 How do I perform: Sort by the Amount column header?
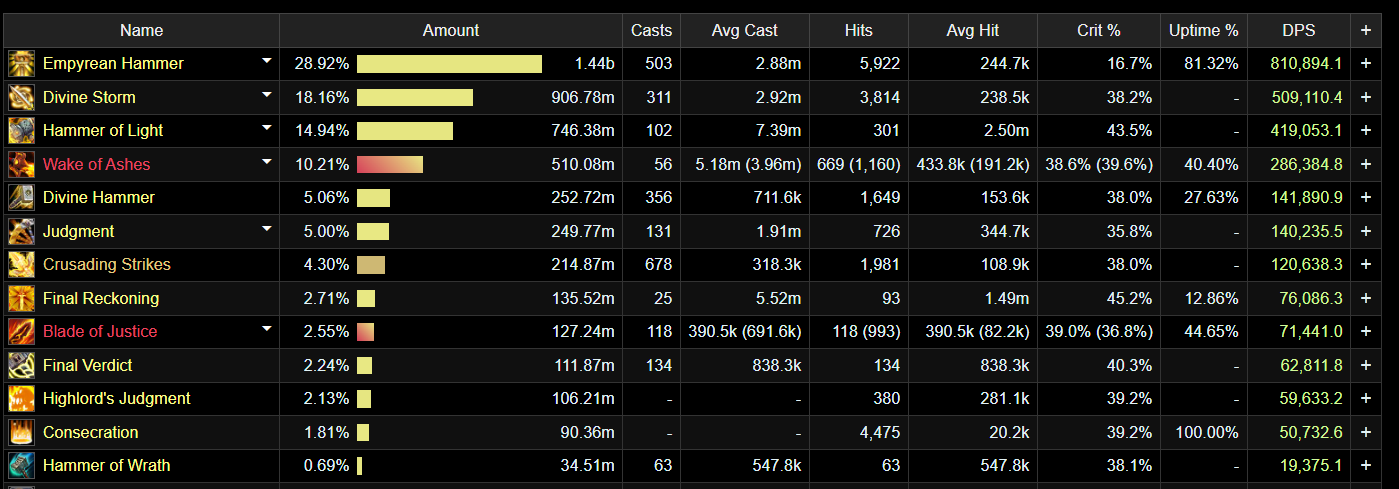[451, 31]
